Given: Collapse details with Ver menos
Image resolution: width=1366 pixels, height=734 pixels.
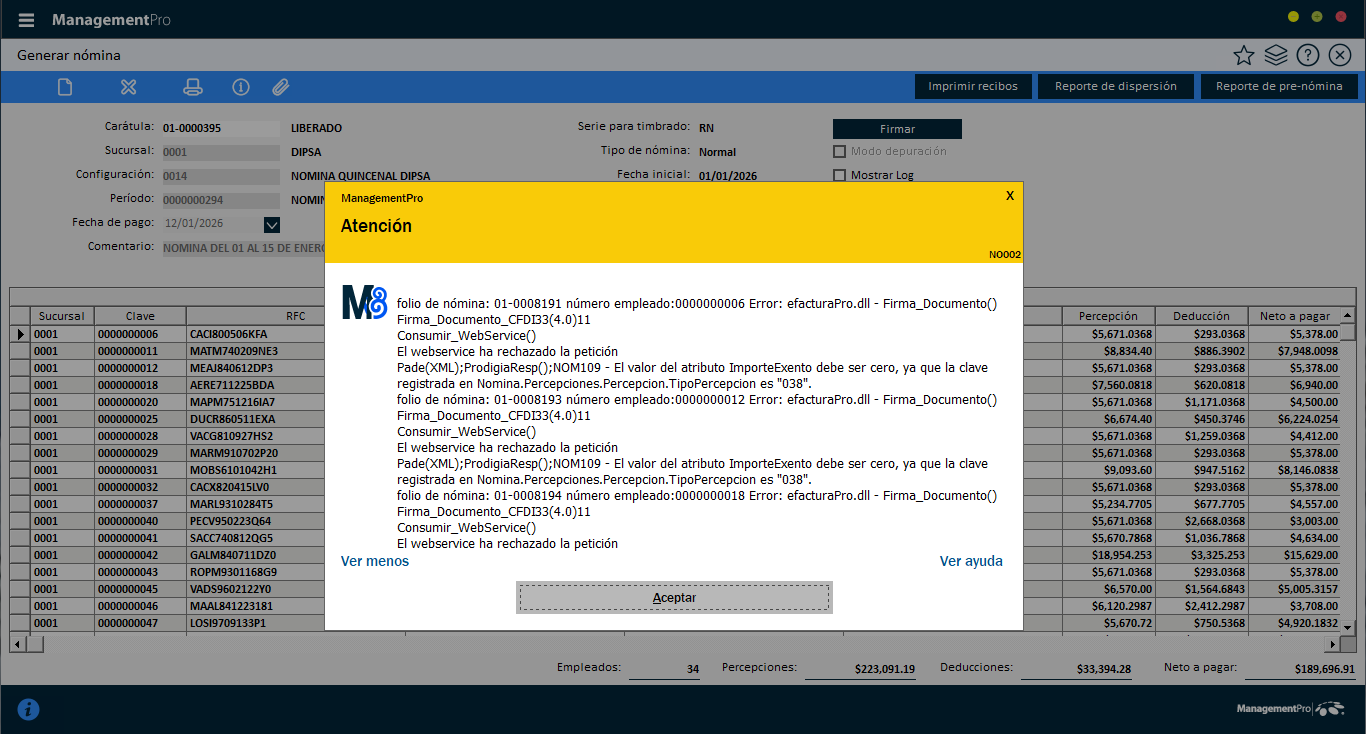Looking at the screenshot, I should coord(375,561).
